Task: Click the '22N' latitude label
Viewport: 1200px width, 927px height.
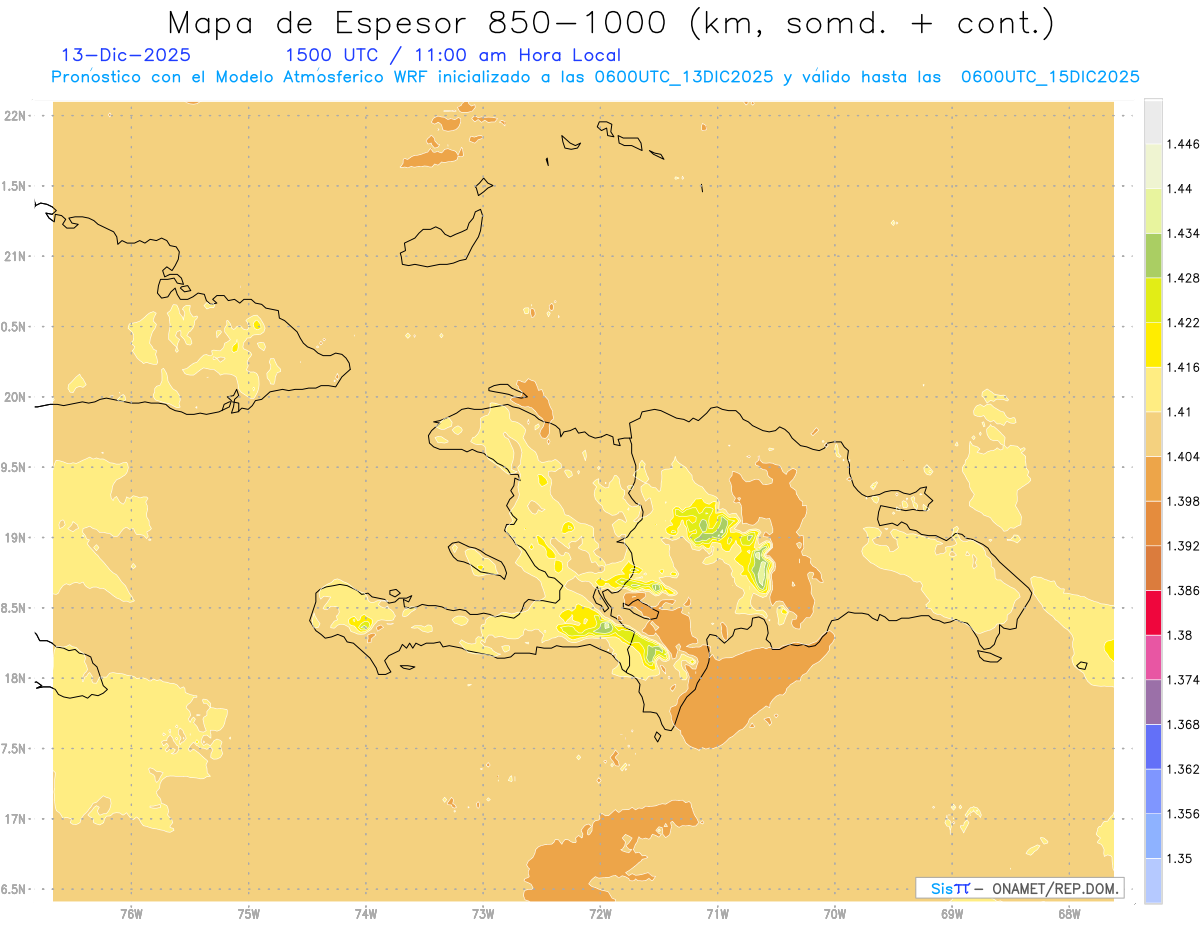Action: 16,116
